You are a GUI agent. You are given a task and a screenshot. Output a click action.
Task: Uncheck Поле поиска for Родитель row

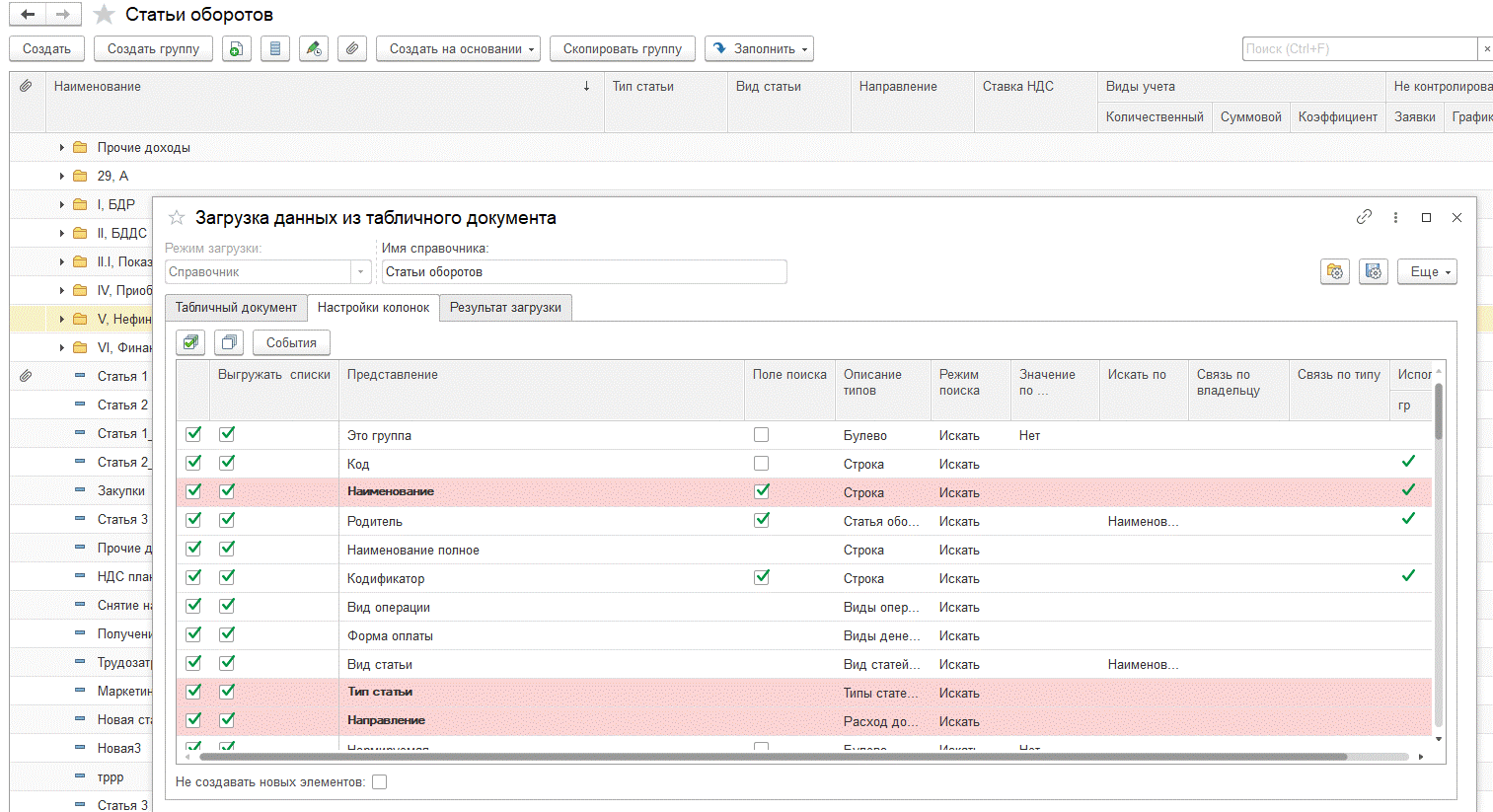(761, 521)
